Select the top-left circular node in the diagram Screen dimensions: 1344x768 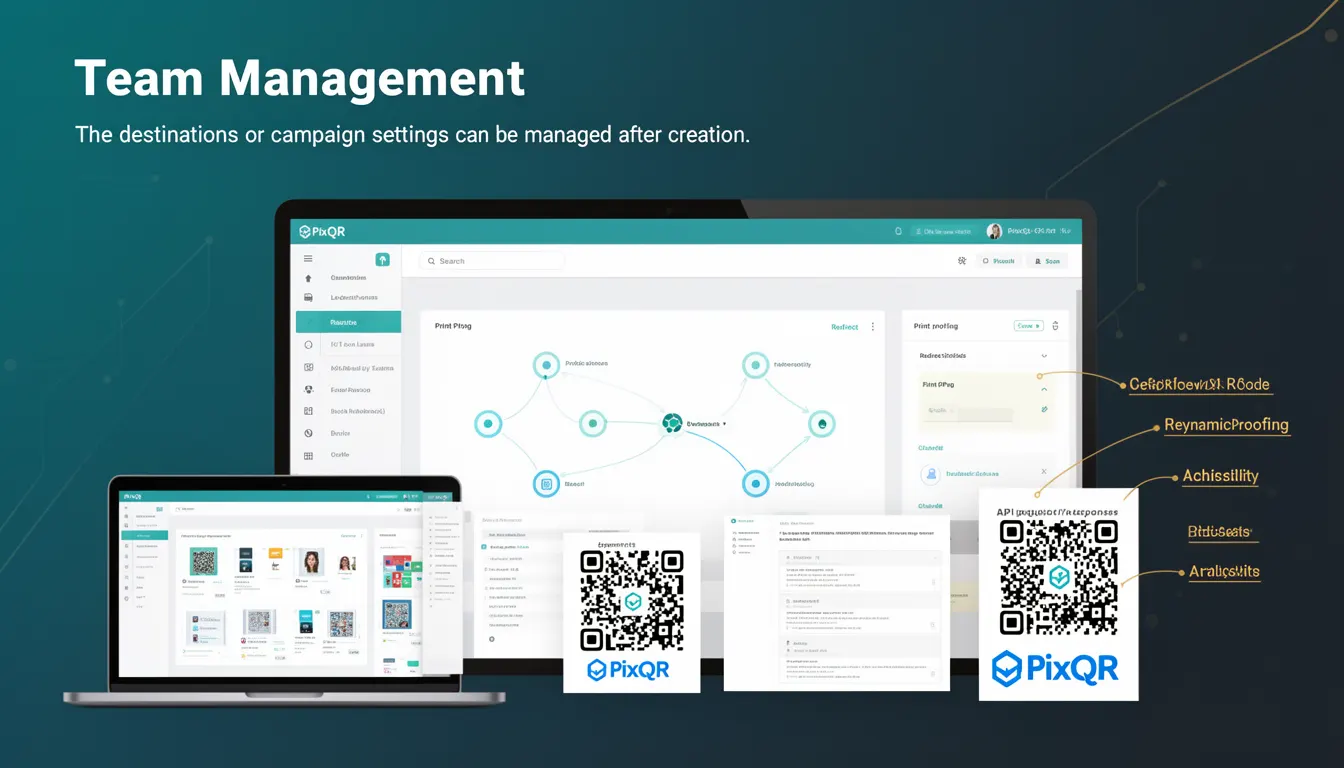[x=546, y=366]
